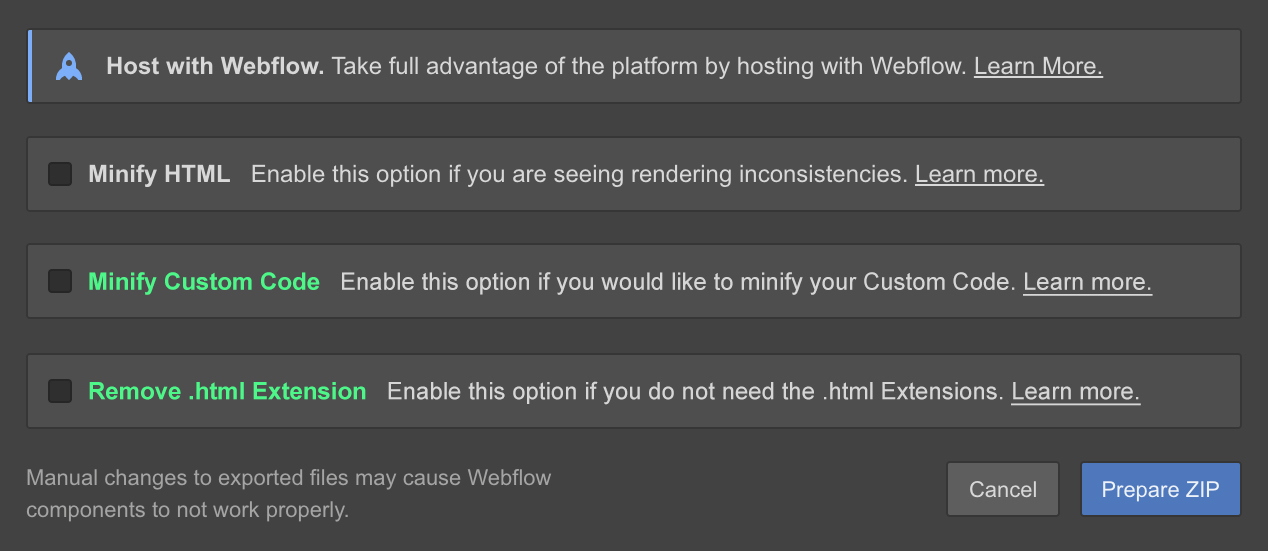1268x551 pixels.
Task: Click the Minify HTML label text
Action: coord(159,174)
